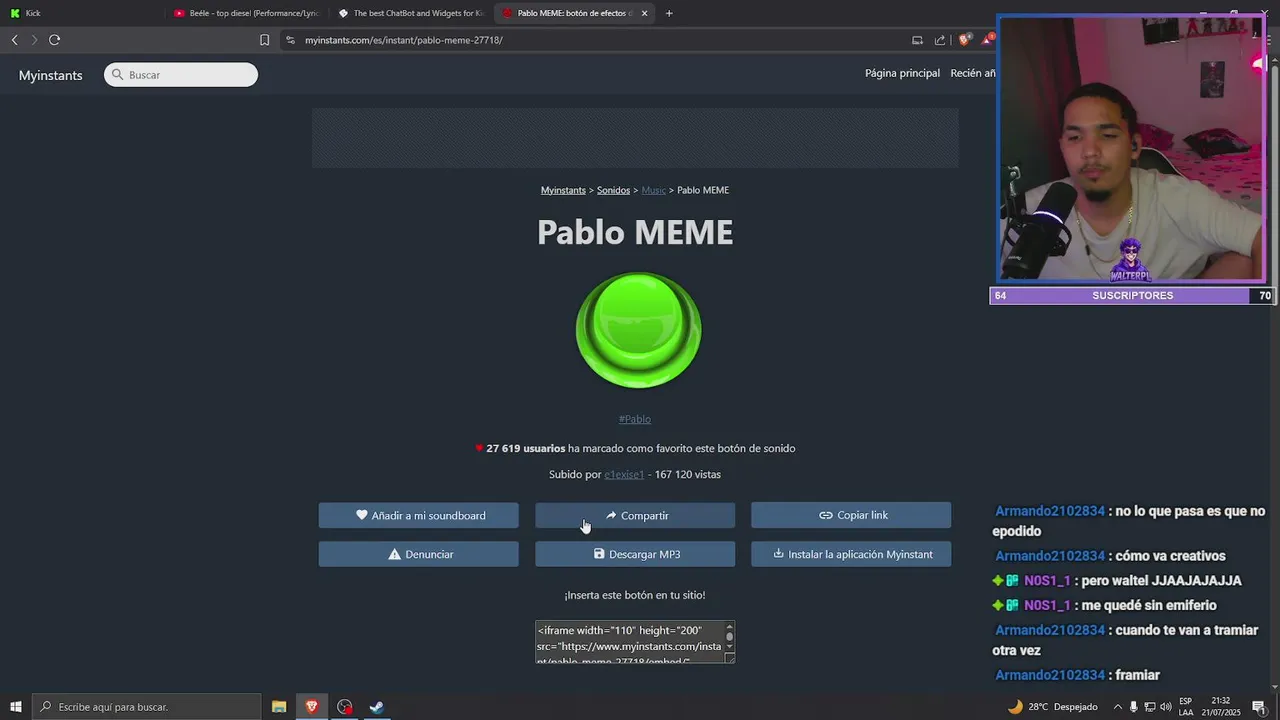Follow the Myinstants breadcrumb link
1280x720 pixels.
[563, 190]
